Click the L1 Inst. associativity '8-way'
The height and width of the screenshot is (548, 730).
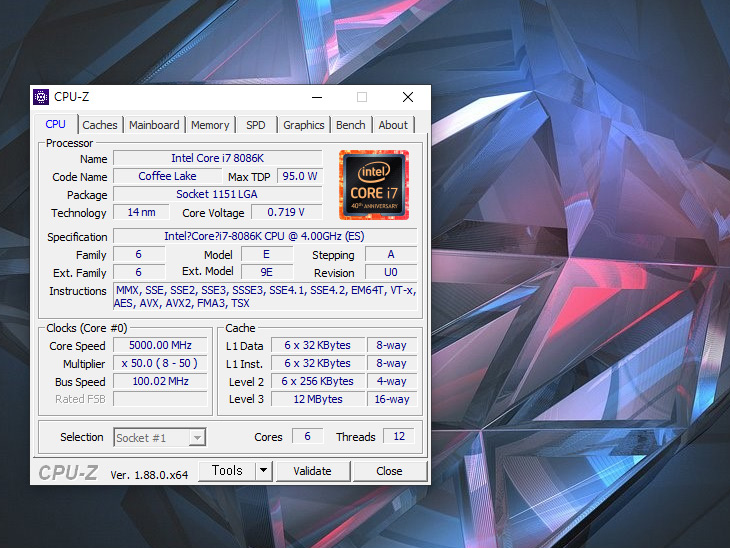(392, 363)
